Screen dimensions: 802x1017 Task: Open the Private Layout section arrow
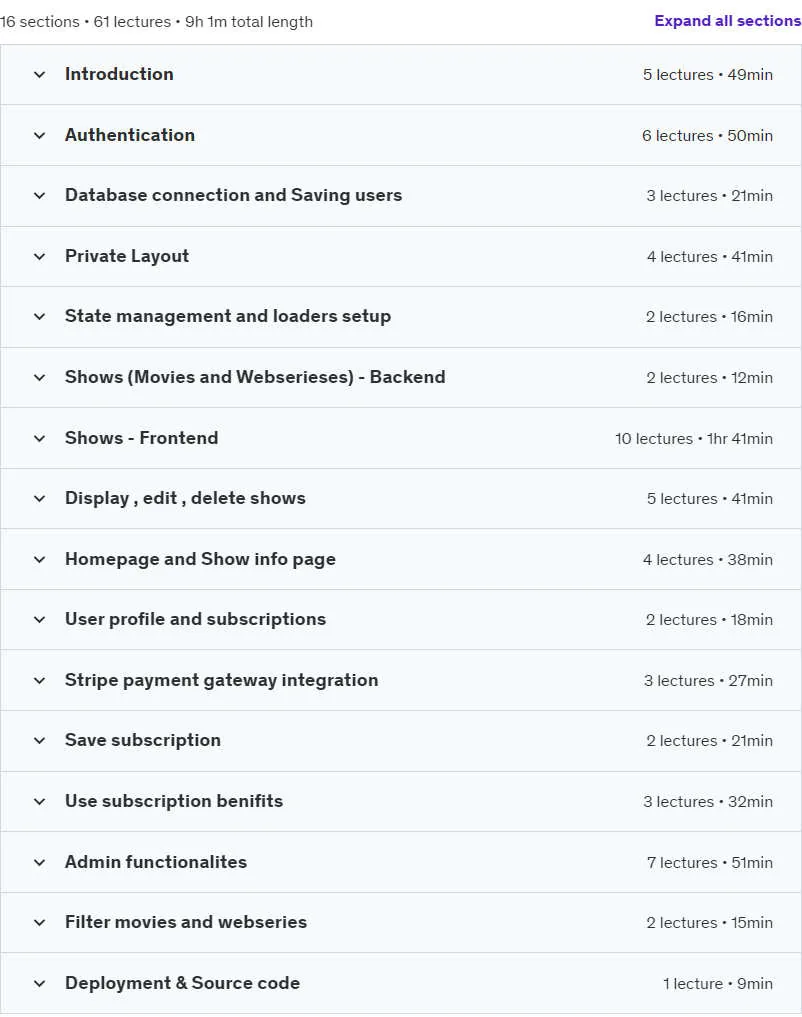tap(40, 257)
